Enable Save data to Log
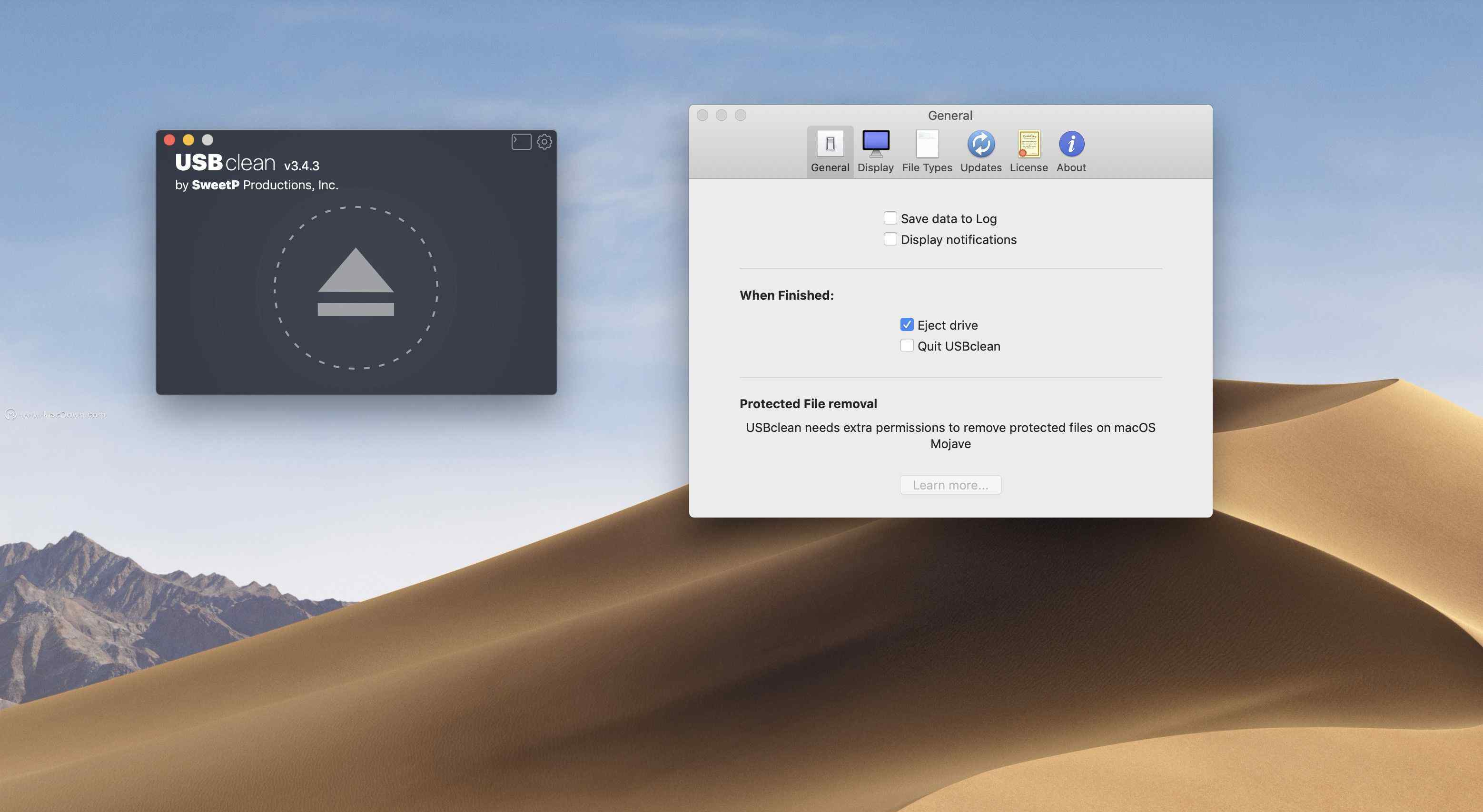This screenshot has width=1483, height=812. 890,218
